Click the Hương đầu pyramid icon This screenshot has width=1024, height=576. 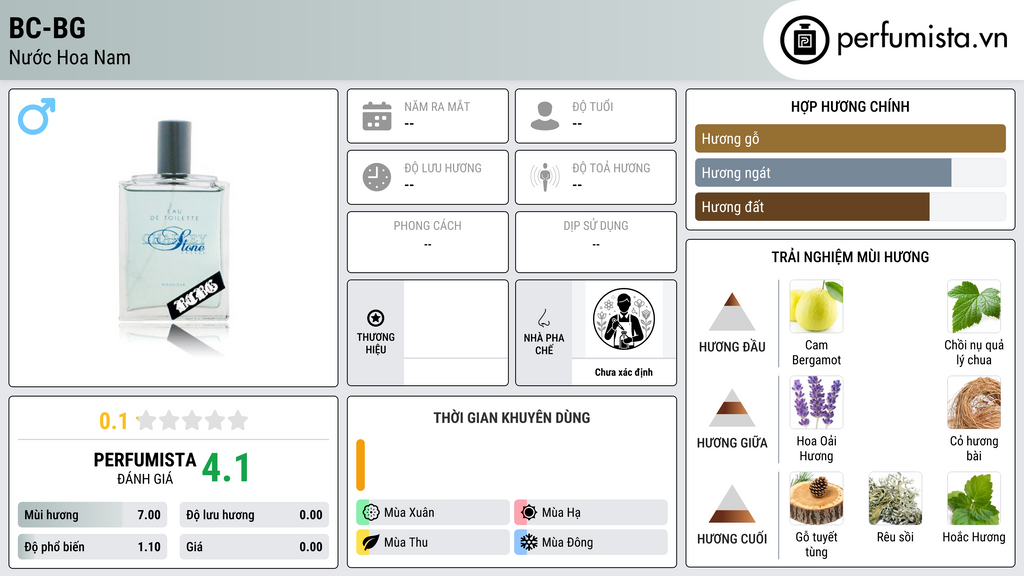coord(732,312)
